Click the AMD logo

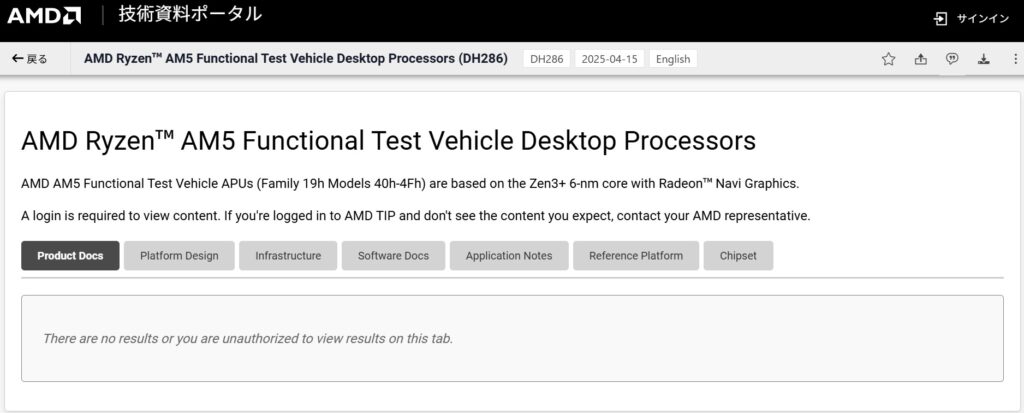click(x=45, y=16)
